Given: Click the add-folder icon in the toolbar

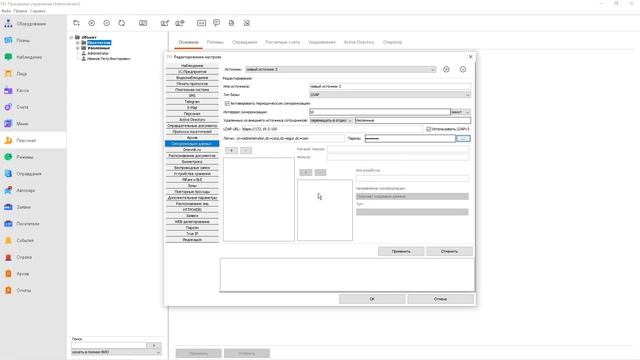Looking at the screenshot, I should 76,23.
